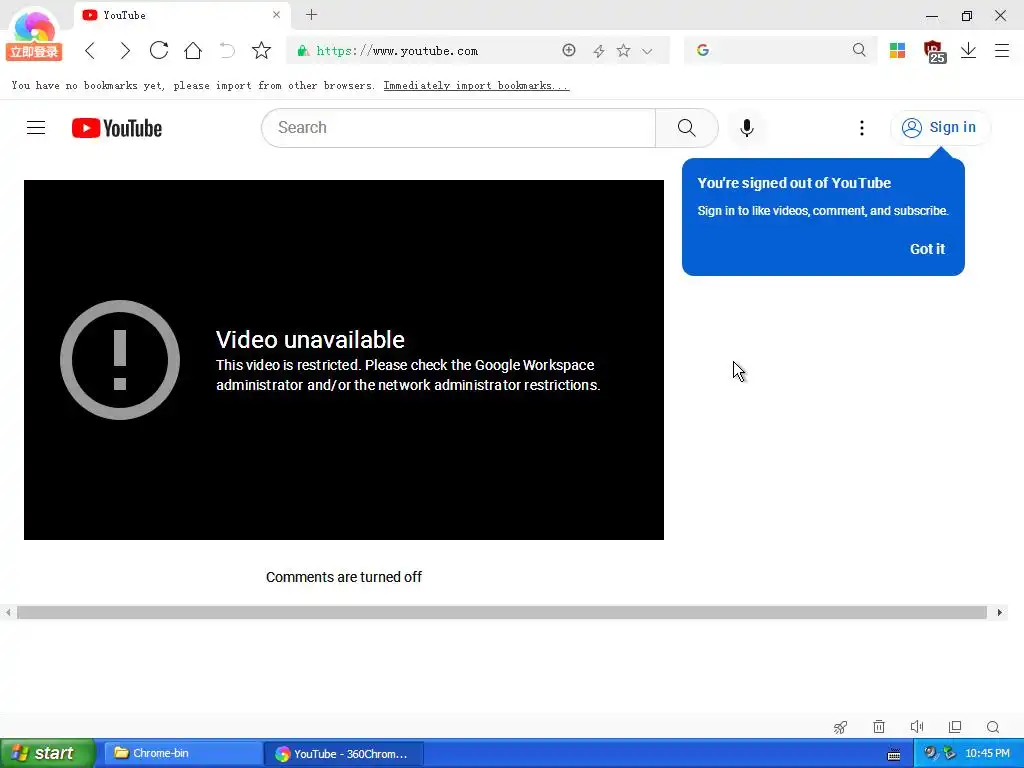Click the YouTube search magnifier button
Screen dimensions: 1024x768
point(686,128)
